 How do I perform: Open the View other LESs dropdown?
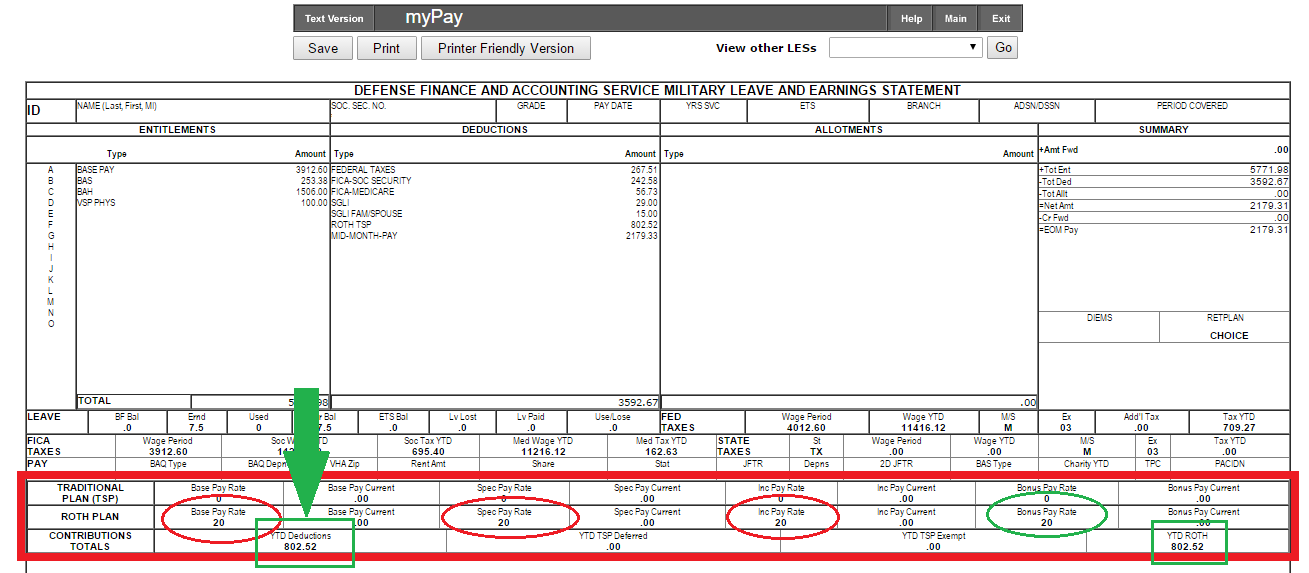point(906,47)
